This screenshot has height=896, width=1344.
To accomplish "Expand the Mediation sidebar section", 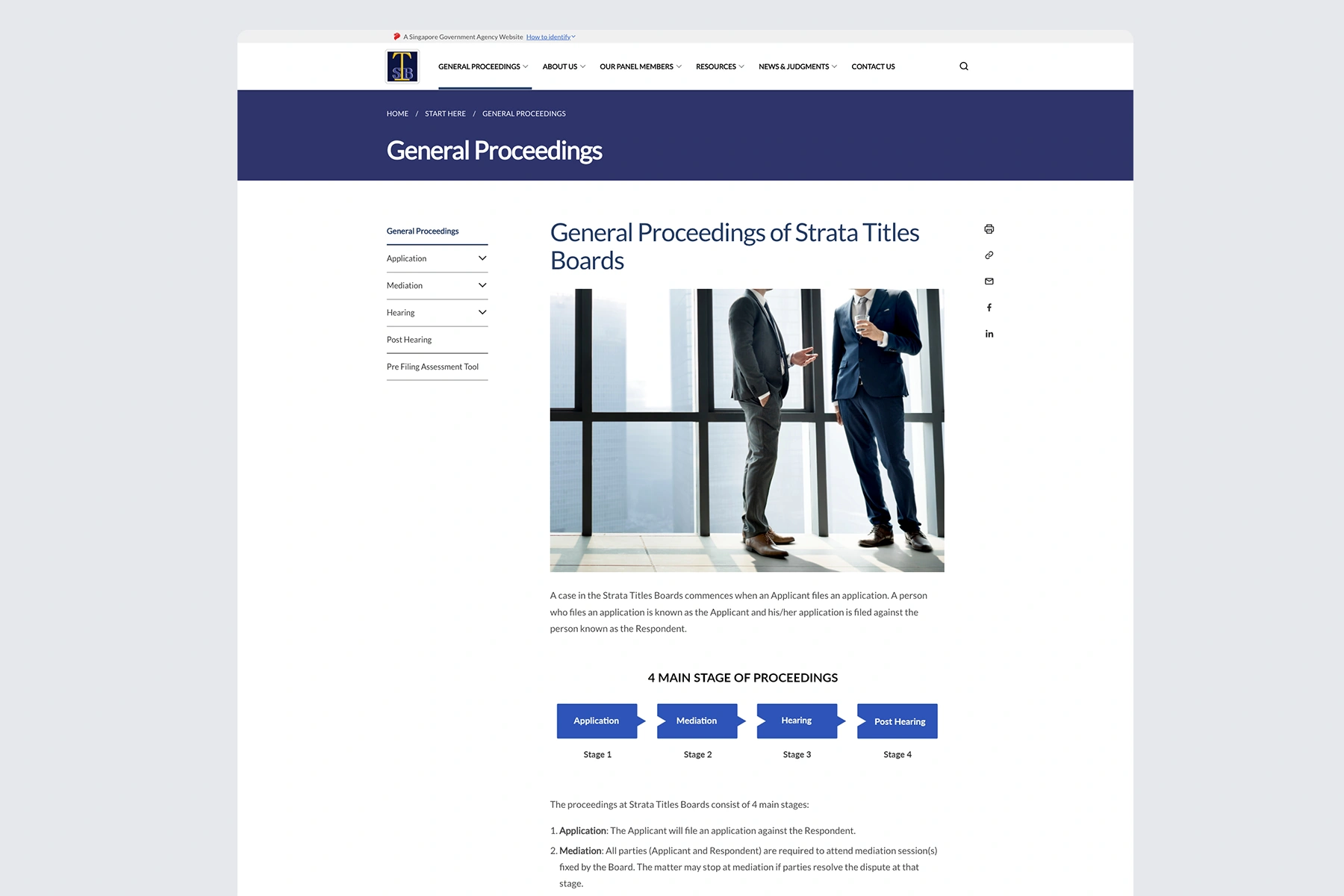I will pyautogui.click(x=482, y=285).
